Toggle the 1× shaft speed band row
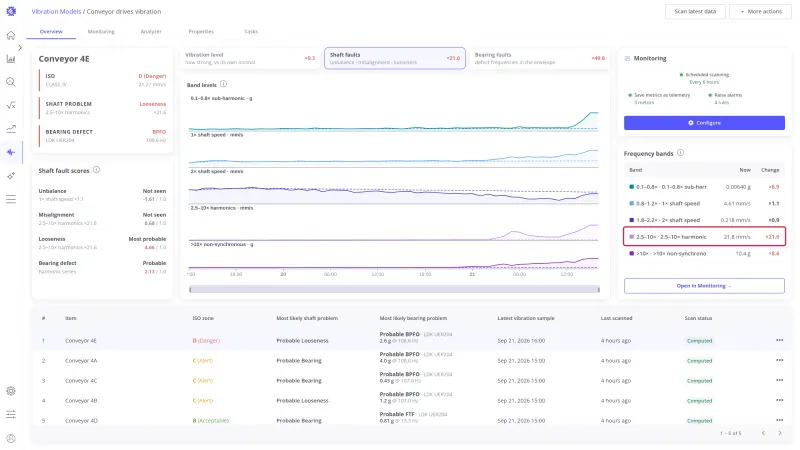 (704, 204)
